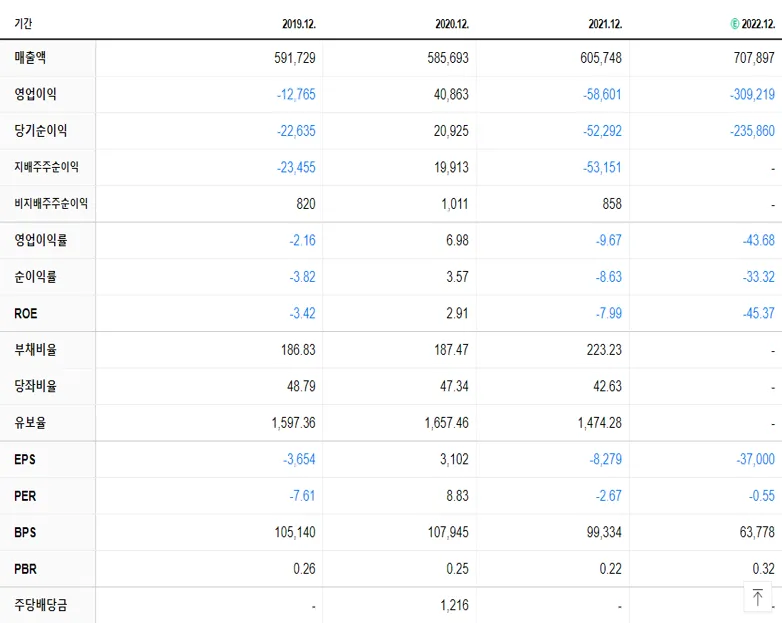Click quick ratio value 47.34
The image size is (782, 623).
[454, 386]
